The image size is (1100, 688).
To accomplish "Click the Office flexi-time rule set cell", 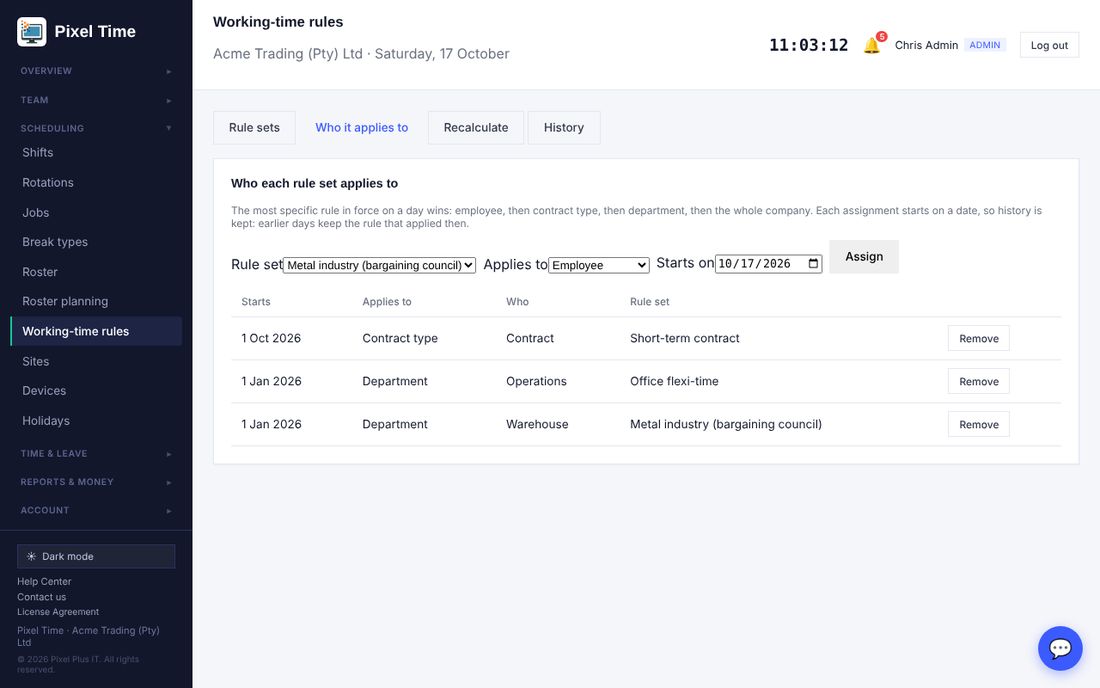I will click(674, 382).
